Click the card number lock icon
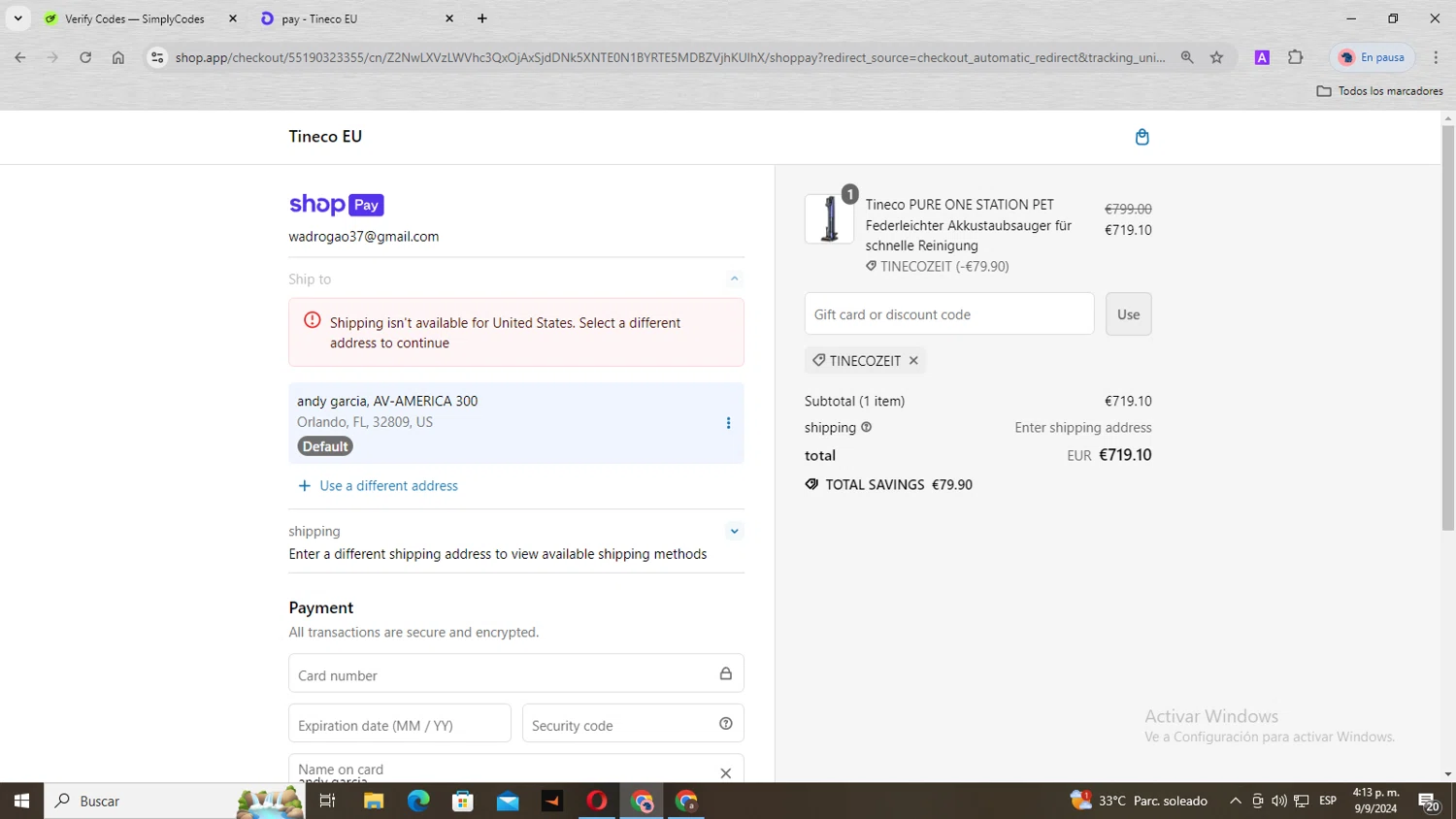 [x=725, y=673]
